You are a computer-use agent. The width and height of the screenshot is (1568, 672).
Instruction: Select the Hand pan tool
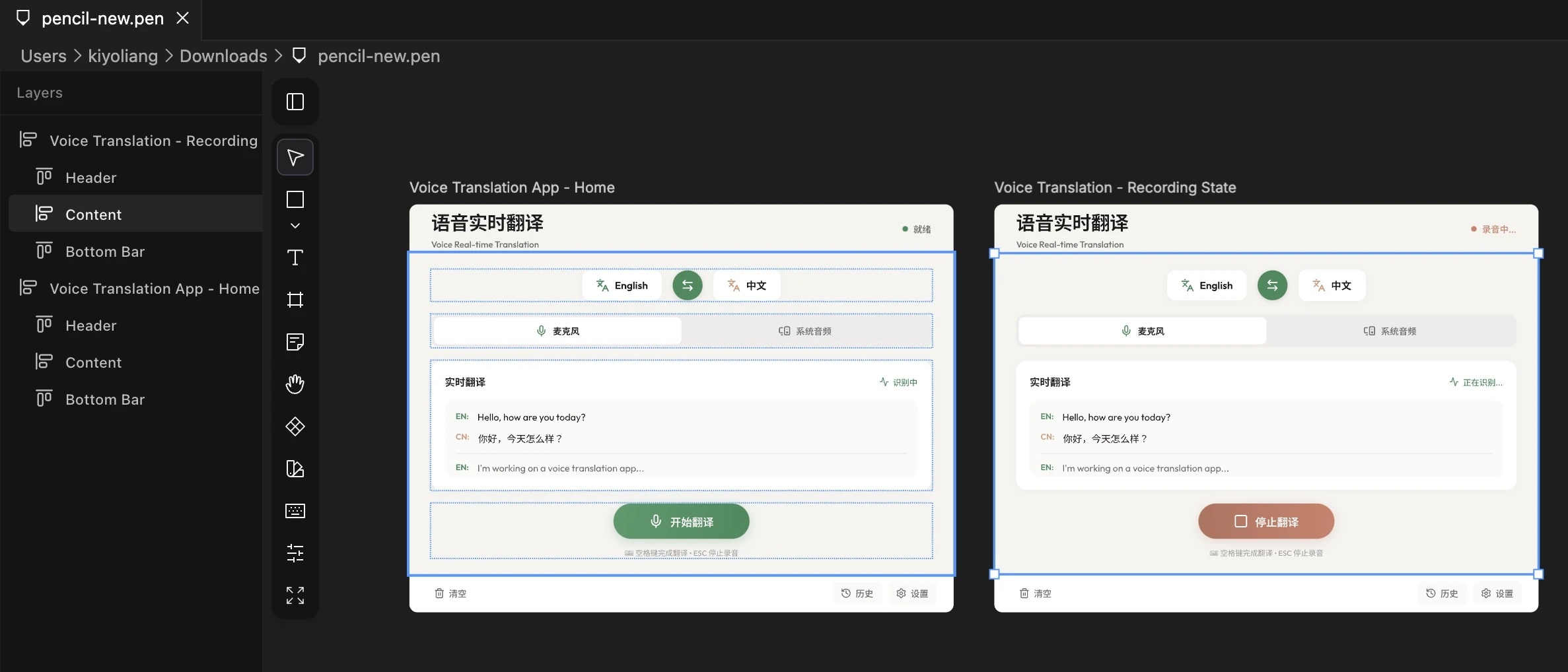pos(295,384)
